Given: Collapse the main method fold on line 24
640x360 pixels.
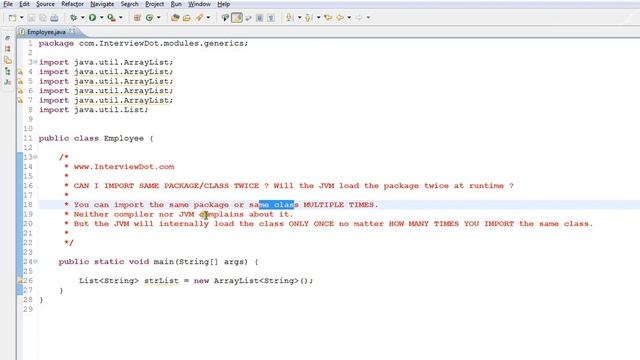Looking at the screenshot, I should click(x=36, y=262).
